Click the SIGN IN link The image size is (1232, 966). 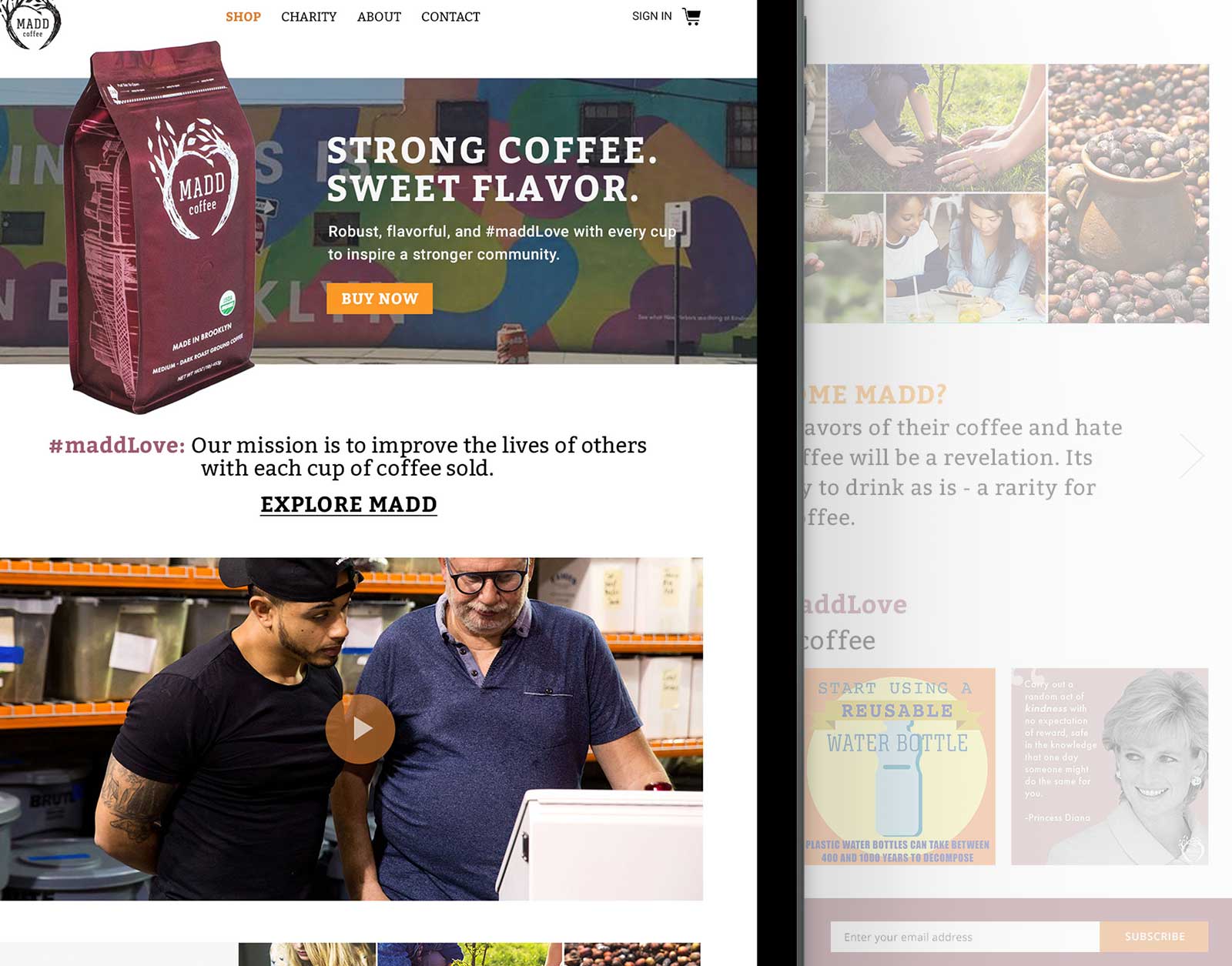click(651, 16)
